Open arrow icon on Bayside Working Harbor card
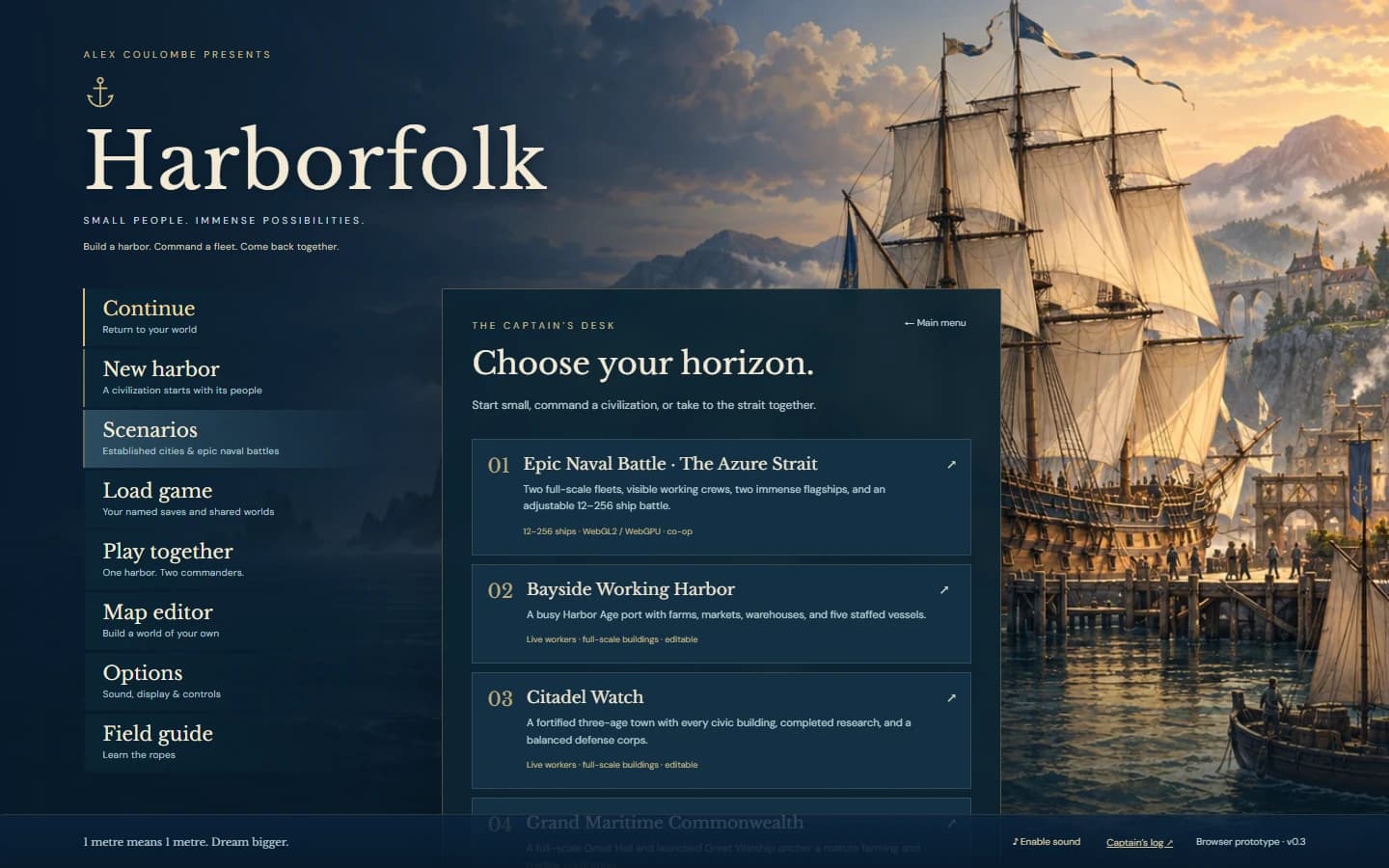The width and height of the screenshot is (1389, 868). [x=944, y=590]
